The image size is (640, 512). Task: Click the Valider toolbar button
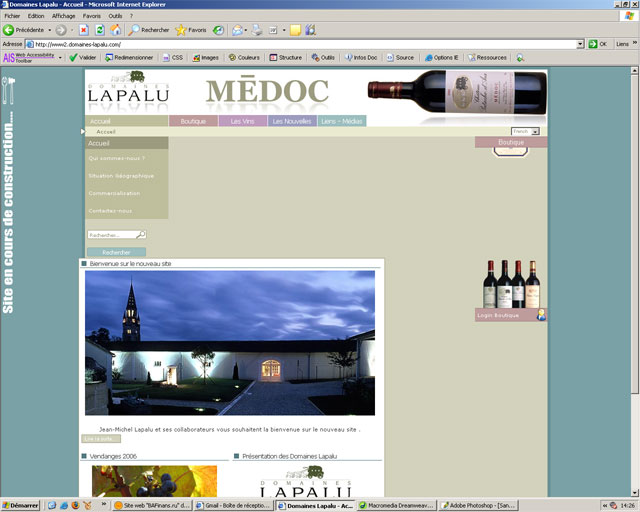click(x=83, y=58)
